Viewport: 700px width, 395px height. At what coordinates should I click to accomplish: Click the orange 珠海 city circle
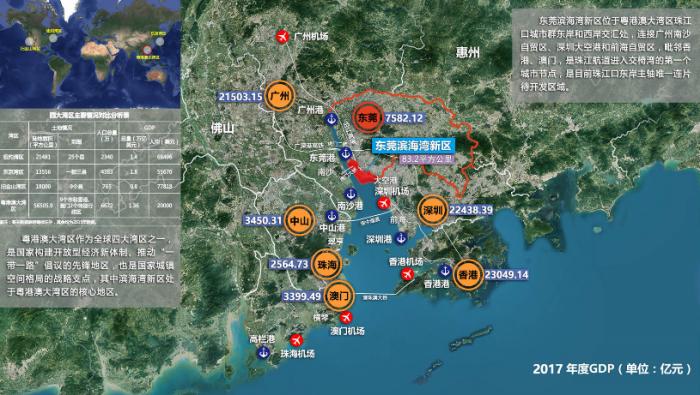pos(327,264)
